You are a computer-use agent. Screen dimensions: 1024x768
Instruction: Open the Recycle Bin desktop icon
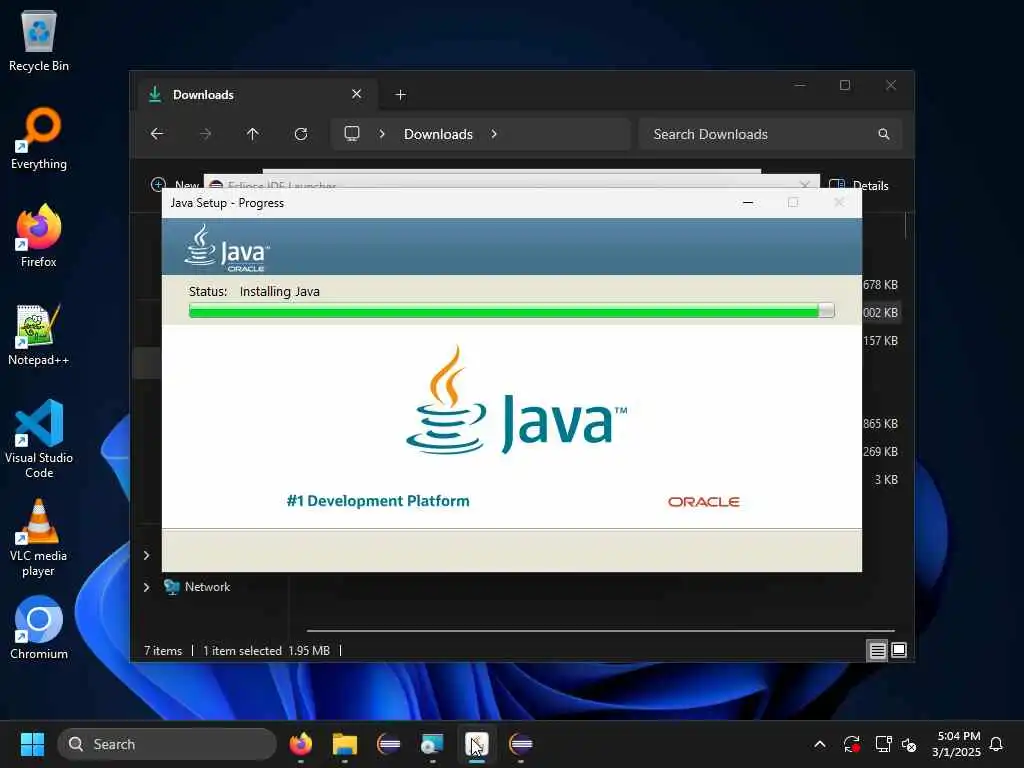pos(39,40)
